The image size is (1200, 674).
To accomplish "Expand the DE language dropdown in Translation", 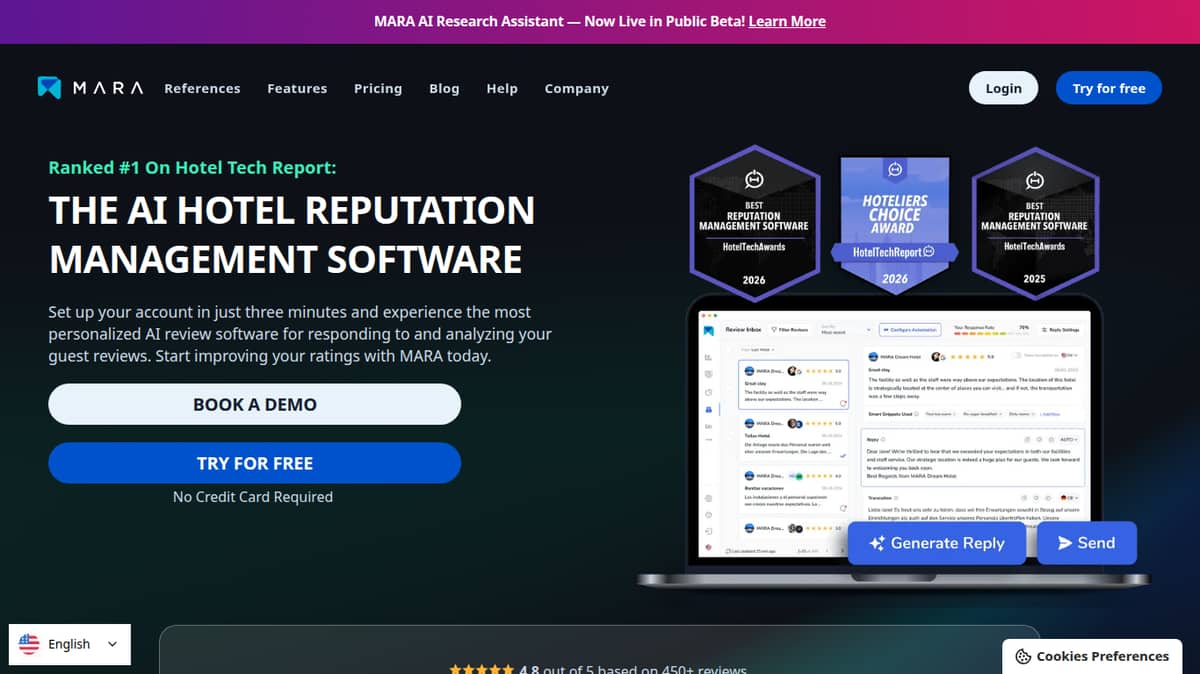I will 1069,498.
